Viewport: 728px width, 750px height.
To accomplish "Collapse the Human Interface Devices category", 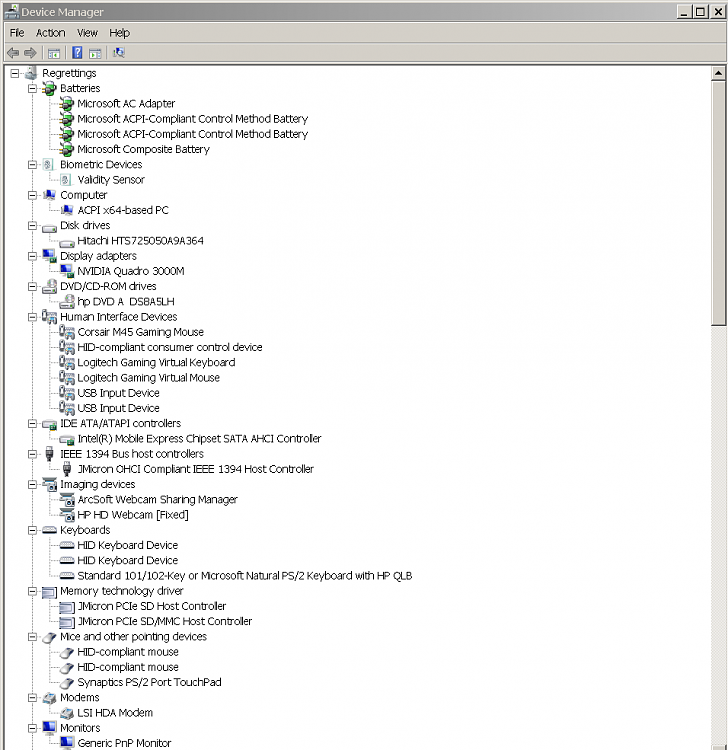I will pyautogui.click(x=32, y=317).
